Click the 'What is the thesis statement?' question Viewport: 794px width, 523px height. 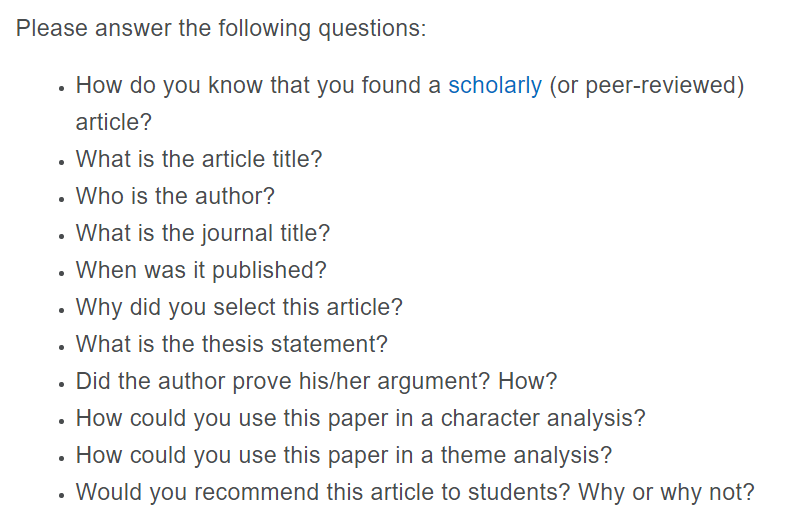click(x=232, y=344)
